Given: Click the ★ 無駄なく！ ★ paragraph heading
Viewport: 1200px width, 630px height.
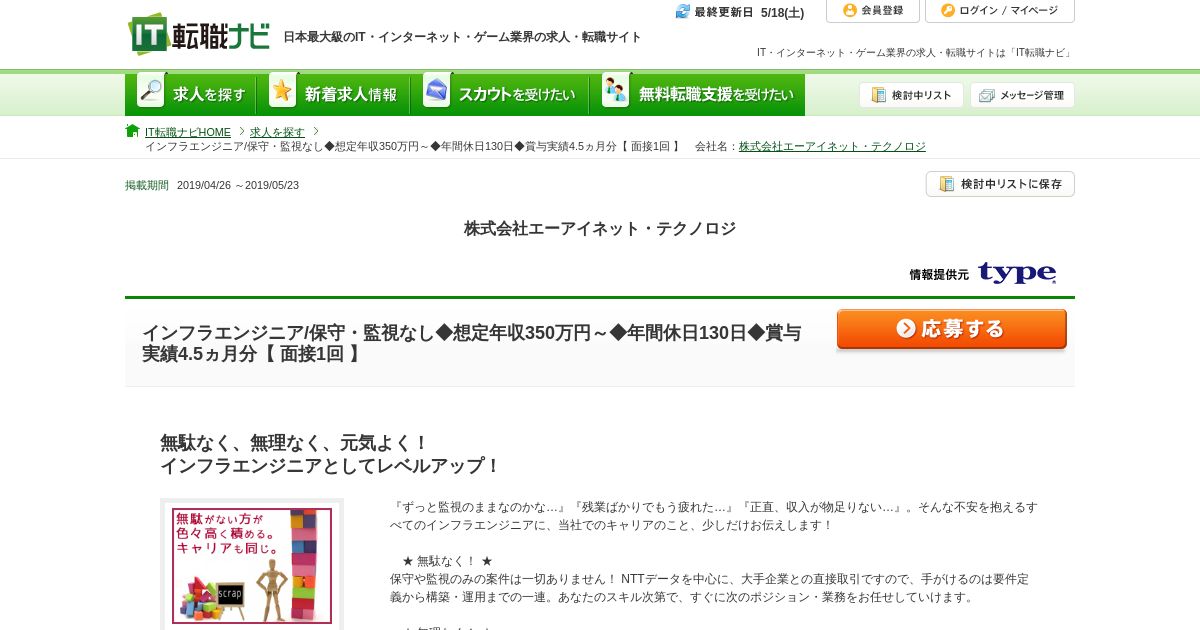Looking at the screenshot, I should (x=447, y=561).
